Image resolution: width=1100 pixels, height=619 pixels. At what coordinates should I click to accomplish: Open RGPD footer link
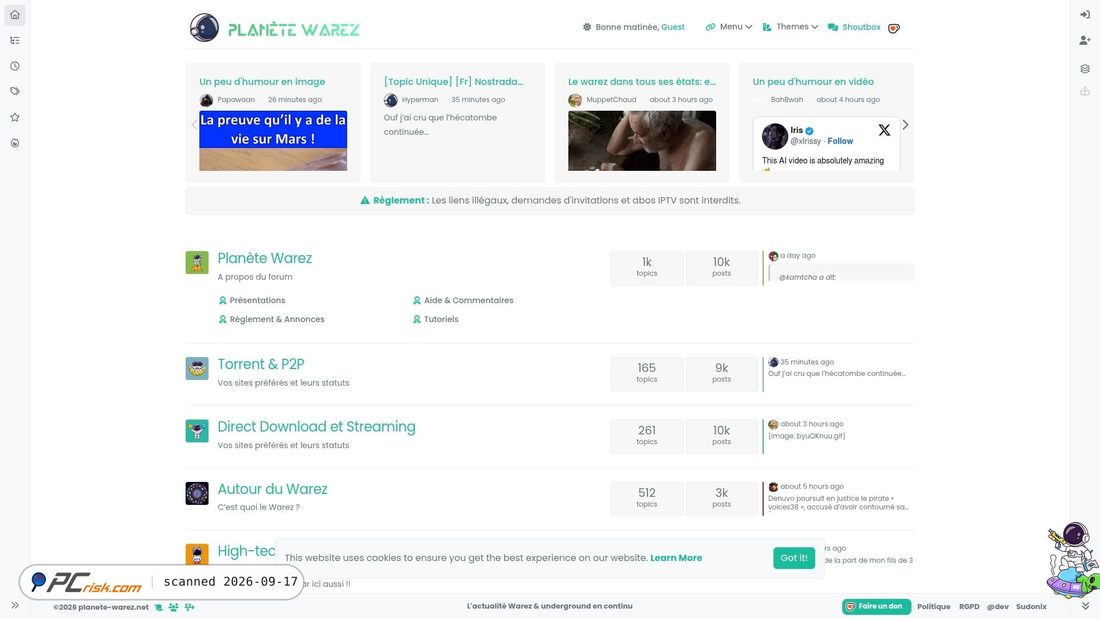point(969,606)
